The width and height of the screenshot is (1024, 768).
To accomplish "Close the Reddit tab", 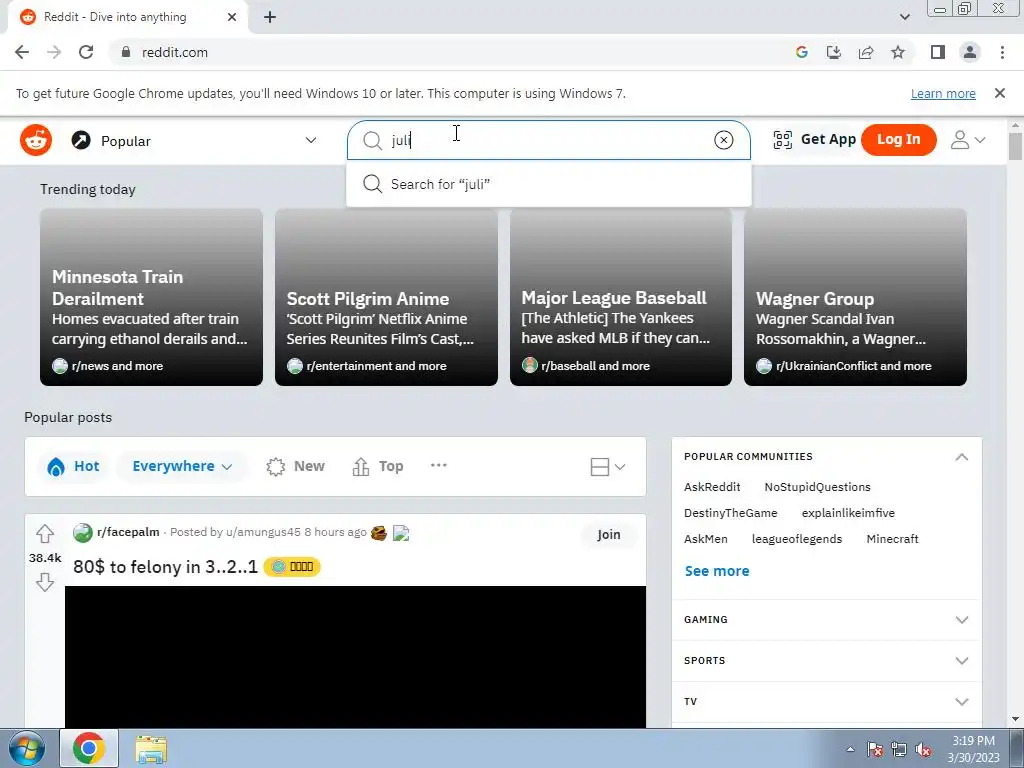I will coord(232,17).
